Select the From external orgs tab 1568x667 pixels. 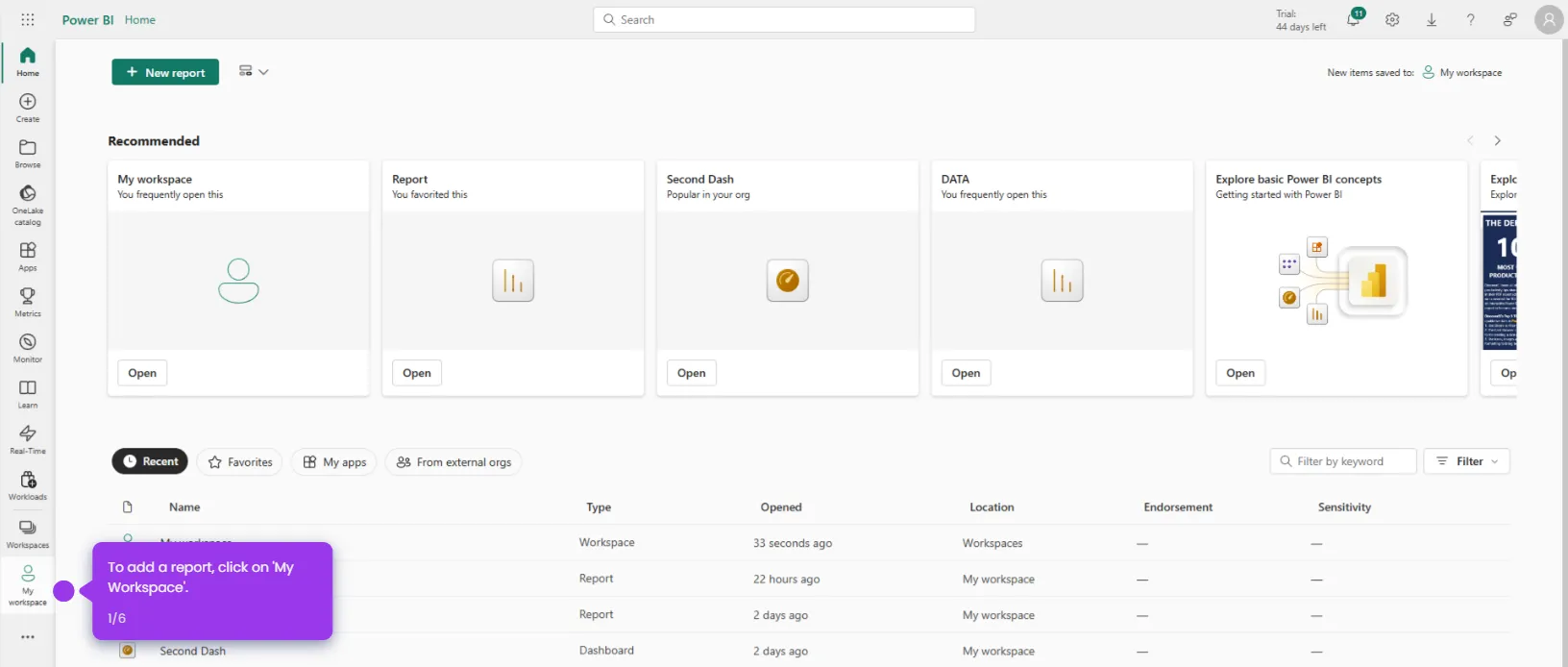[x=453, y=462]
